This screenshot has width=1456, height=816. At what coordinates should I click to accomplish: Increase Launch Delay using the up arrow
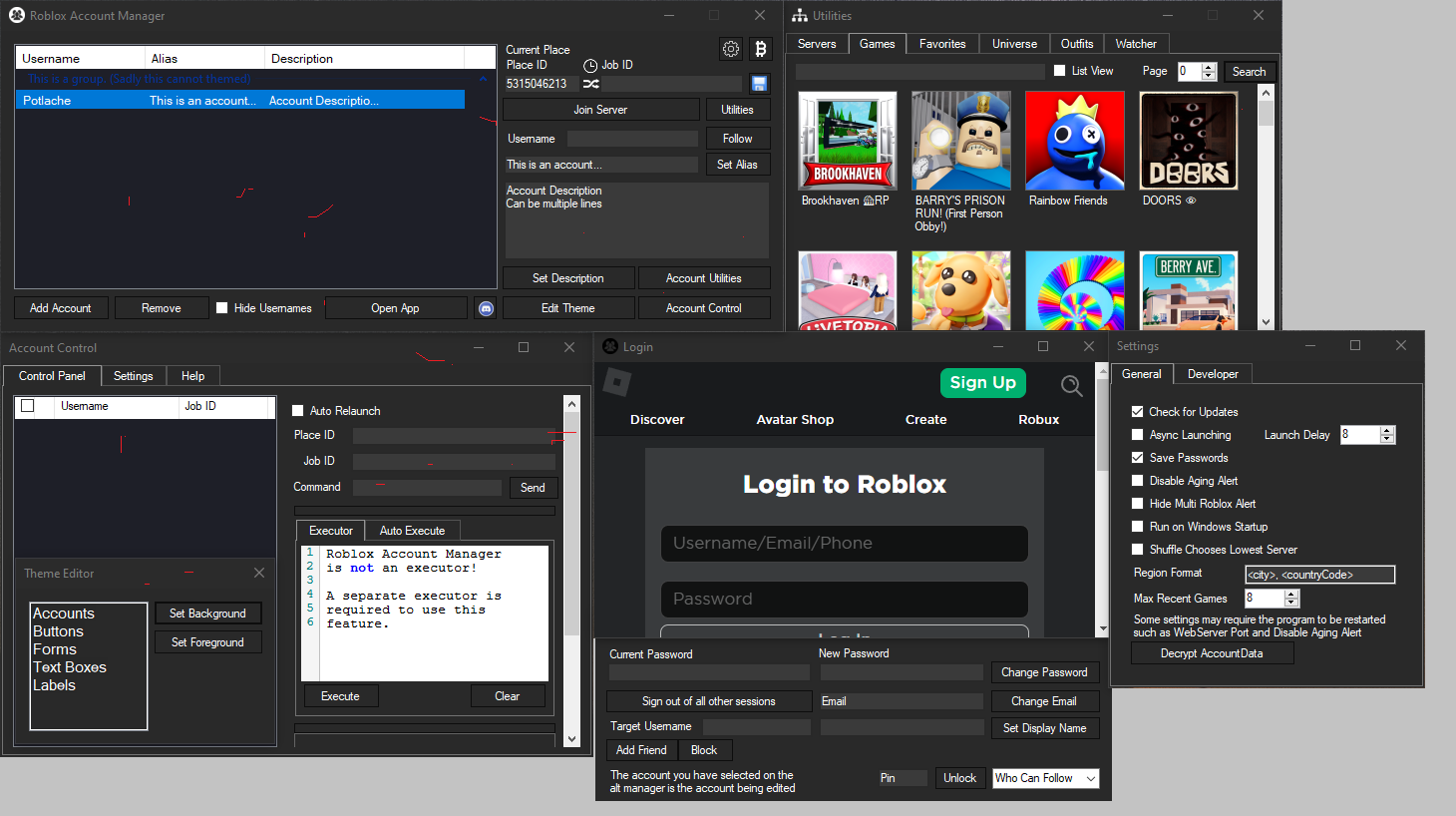click(x=1384, y=430)
